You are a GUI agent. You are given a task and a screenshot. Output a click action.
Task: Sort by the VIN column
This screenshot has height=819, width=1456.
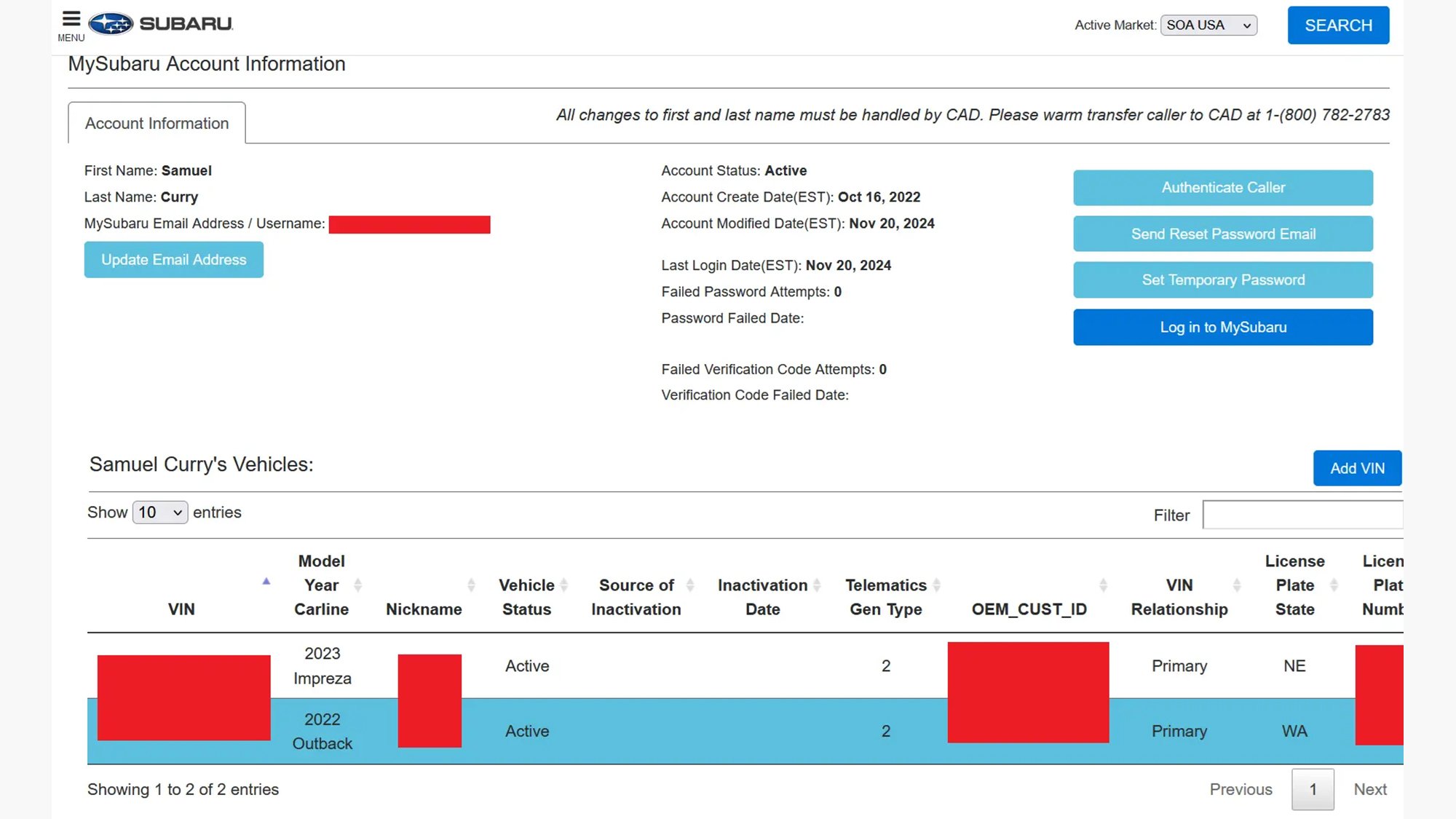click(x=181, y=609)
